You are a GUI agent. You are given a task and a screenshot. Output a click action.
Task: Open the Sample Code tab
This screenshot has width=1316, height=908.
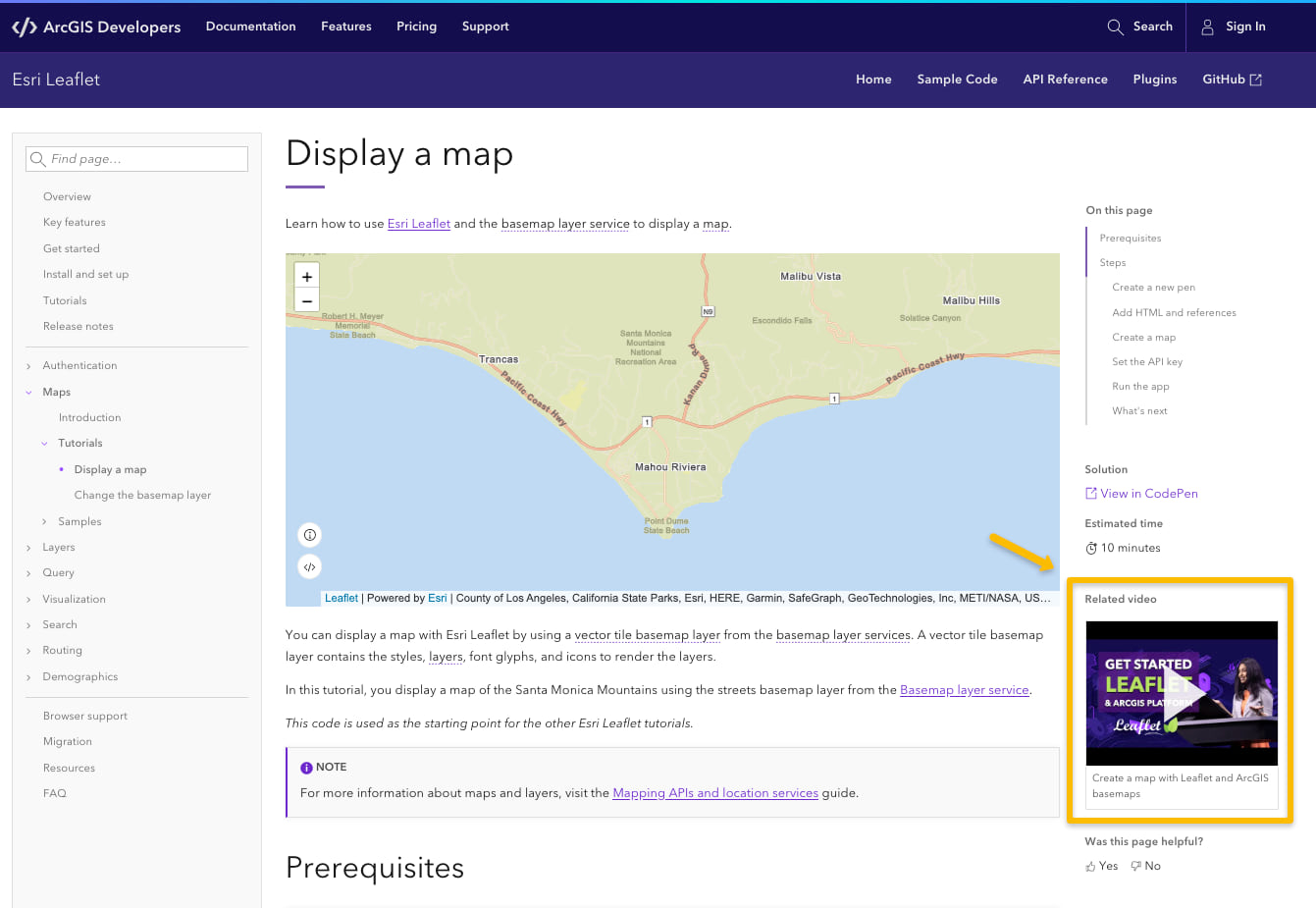click(x=957, y=80)
